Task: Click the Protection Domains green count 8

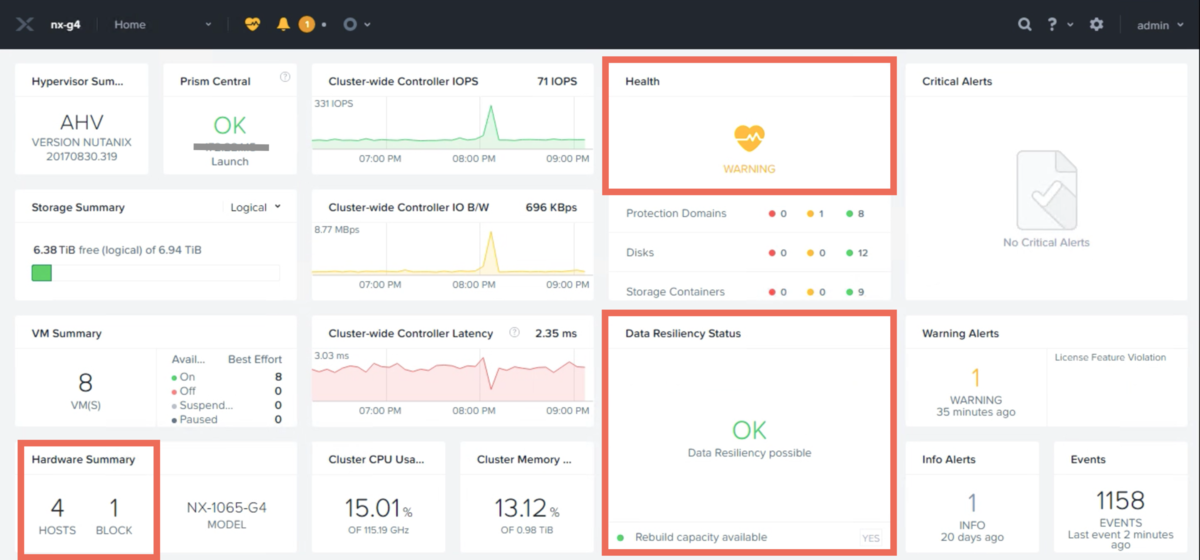Action: pos(853,213)
